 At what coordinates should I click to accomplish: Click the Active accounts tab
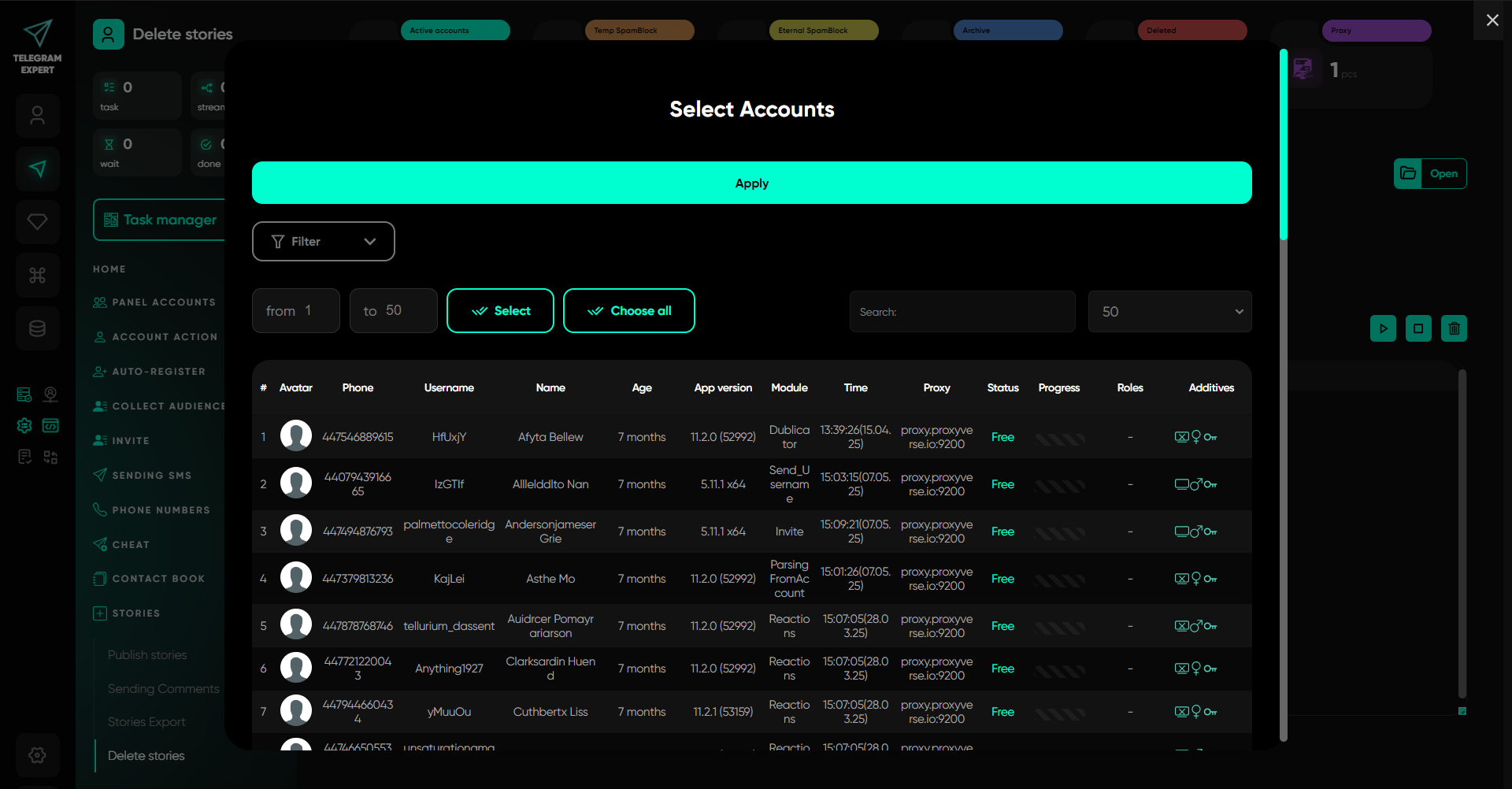[x=455, y=31]
